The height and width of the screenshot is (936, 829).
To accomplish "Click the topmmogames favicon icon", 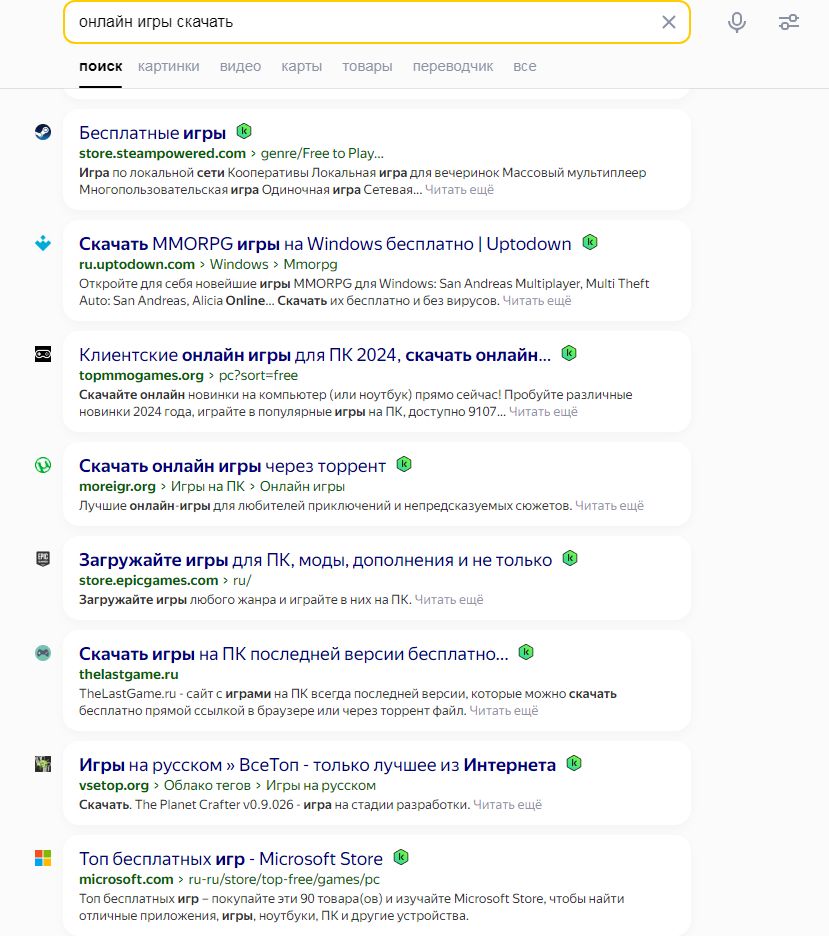I will (43, 354).
